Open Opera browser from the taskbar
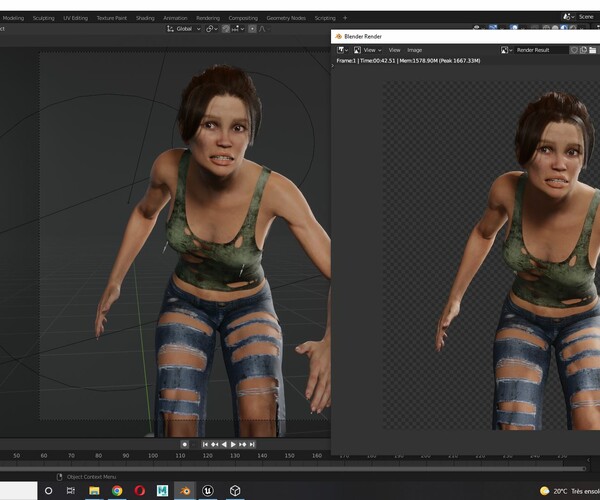The image size is (600, 500). [x=140, y=491]
